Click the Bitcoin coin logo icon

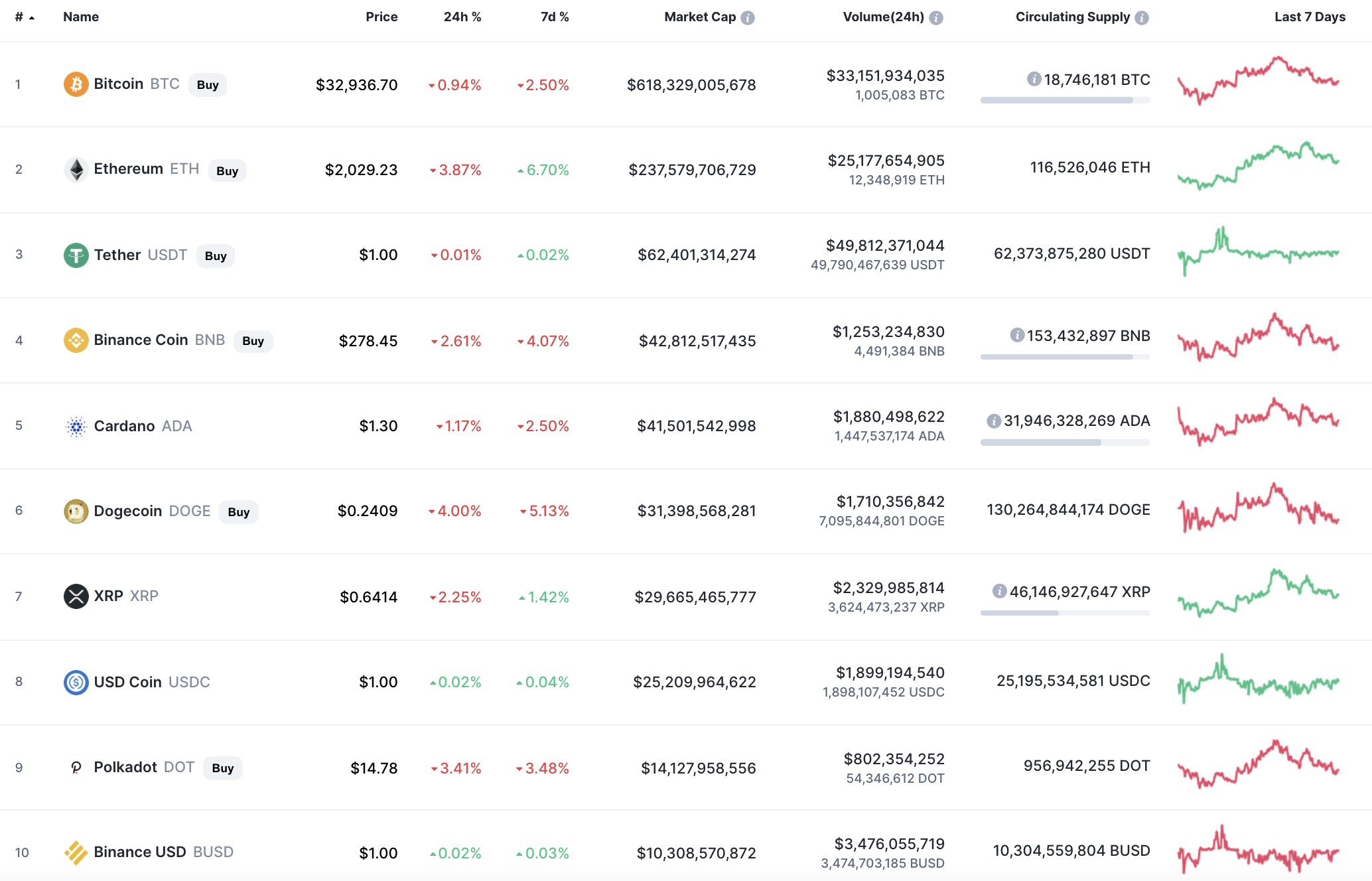tap(76, 84)
